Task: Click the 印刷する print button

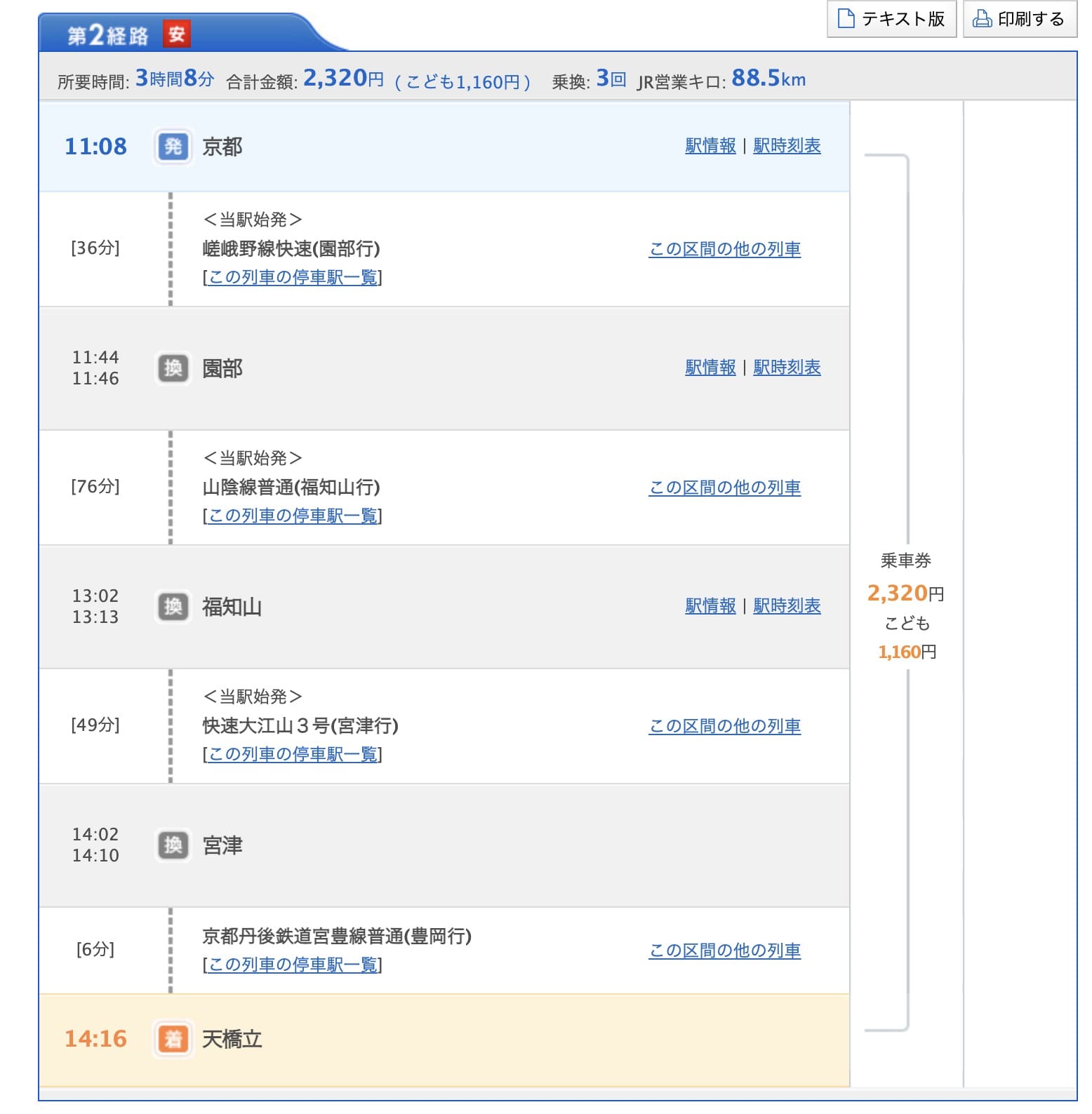Action: click(1020, 18)
